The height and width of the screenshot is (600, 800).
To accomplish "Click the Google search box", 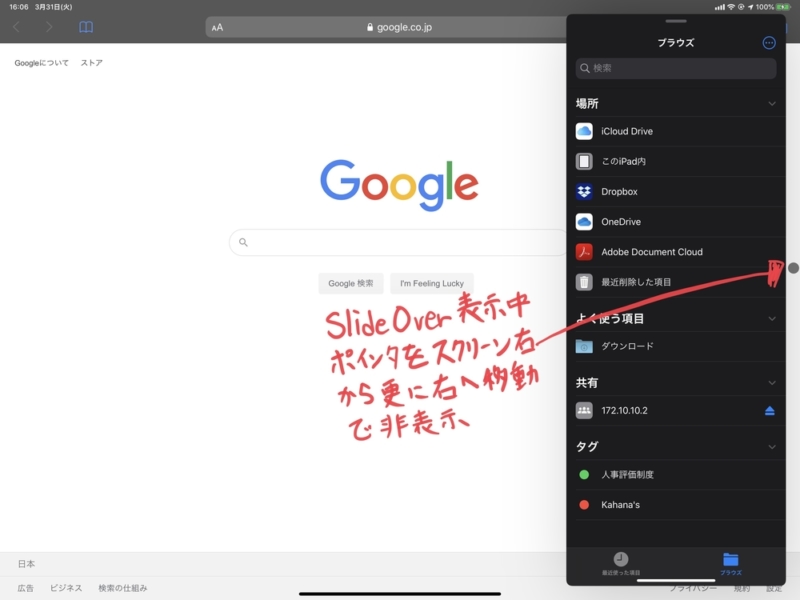I will [x=398, y=242].
